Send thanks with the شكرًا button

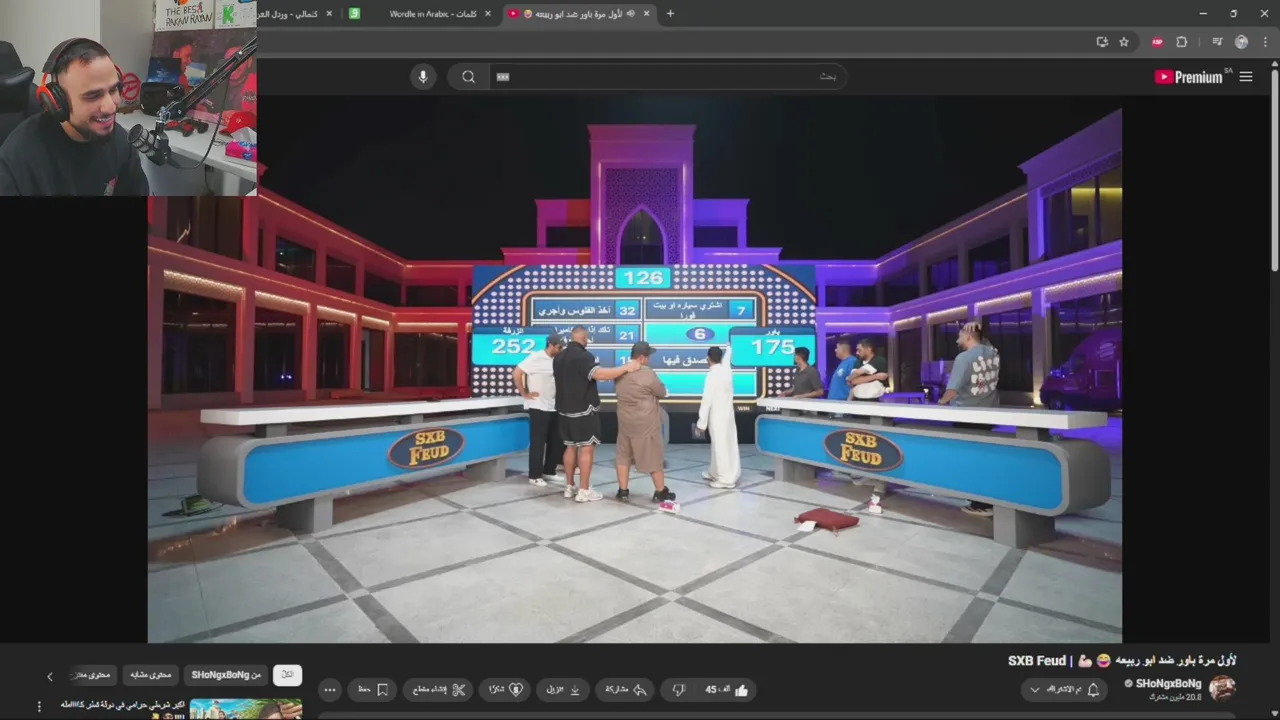coord(506,690)
